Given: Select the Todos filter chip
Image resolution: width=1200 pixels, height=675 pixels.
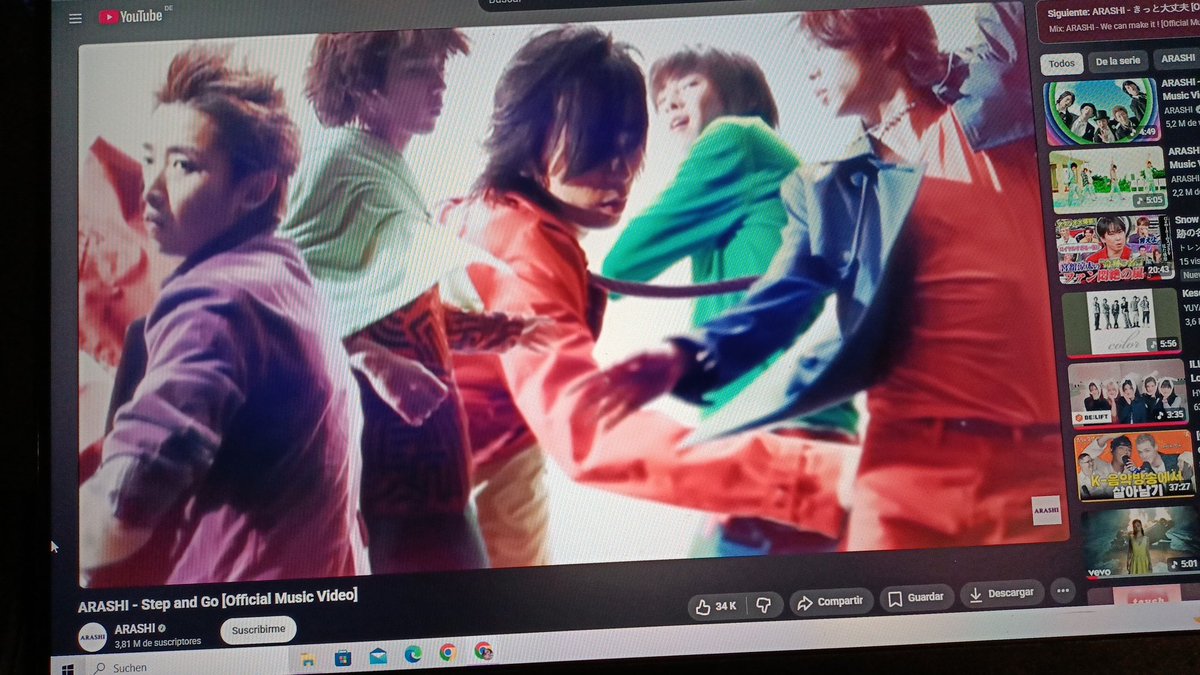Looking at the screenshot, I should 1062,63.
